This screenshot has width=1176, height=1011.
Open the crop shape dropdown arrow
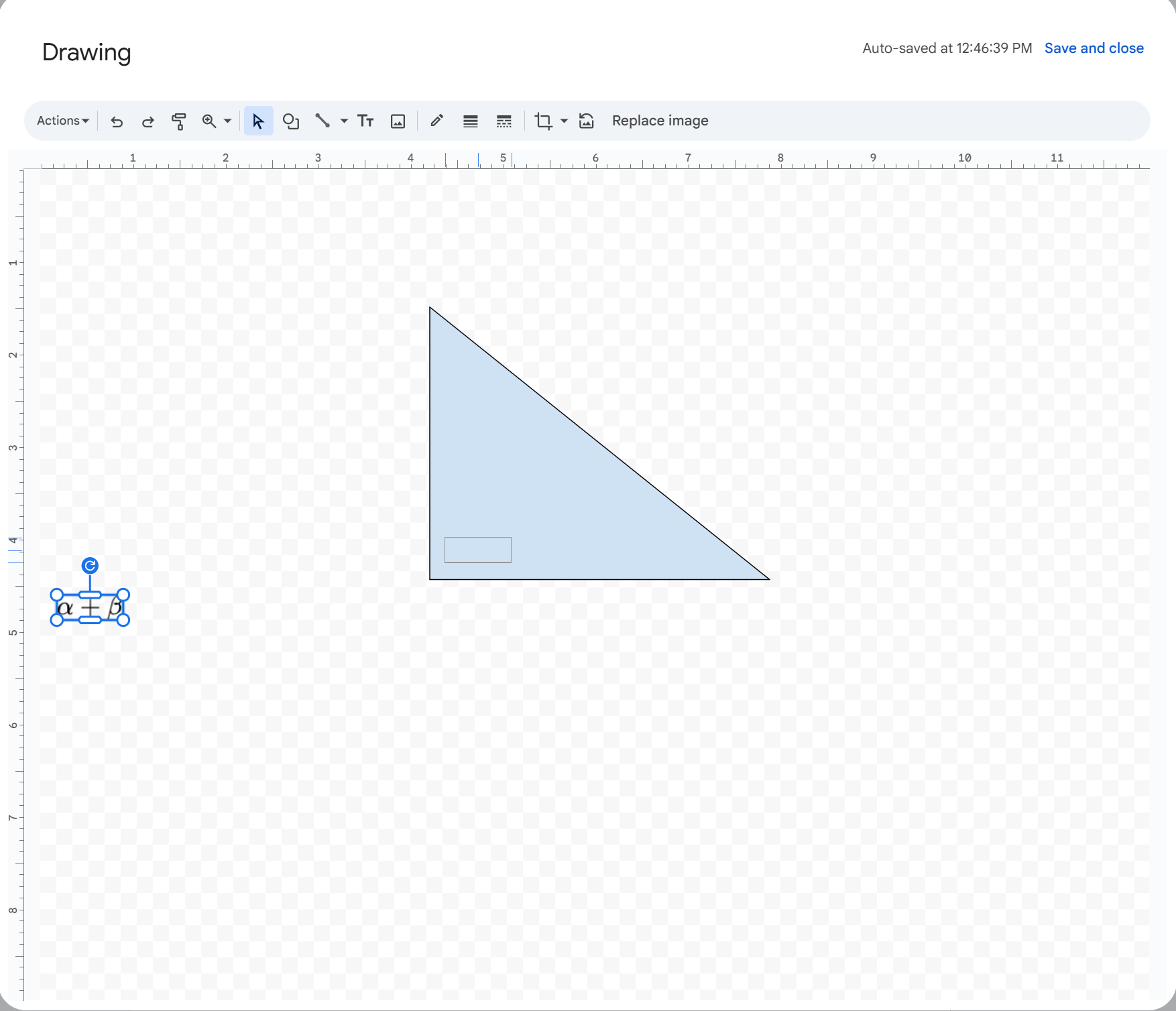tap(563, 121)
